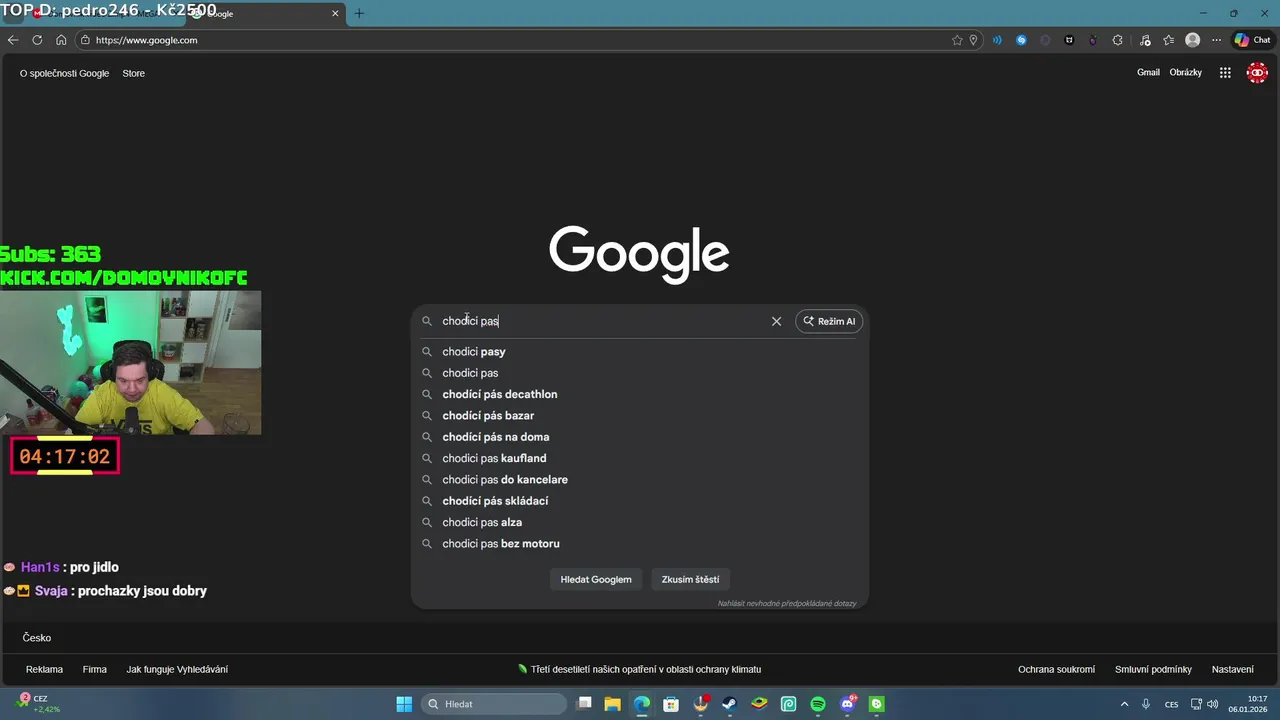Open the Nastavení footer settings menu
The image size is (1280, 720).
[x=1232, y=669]
